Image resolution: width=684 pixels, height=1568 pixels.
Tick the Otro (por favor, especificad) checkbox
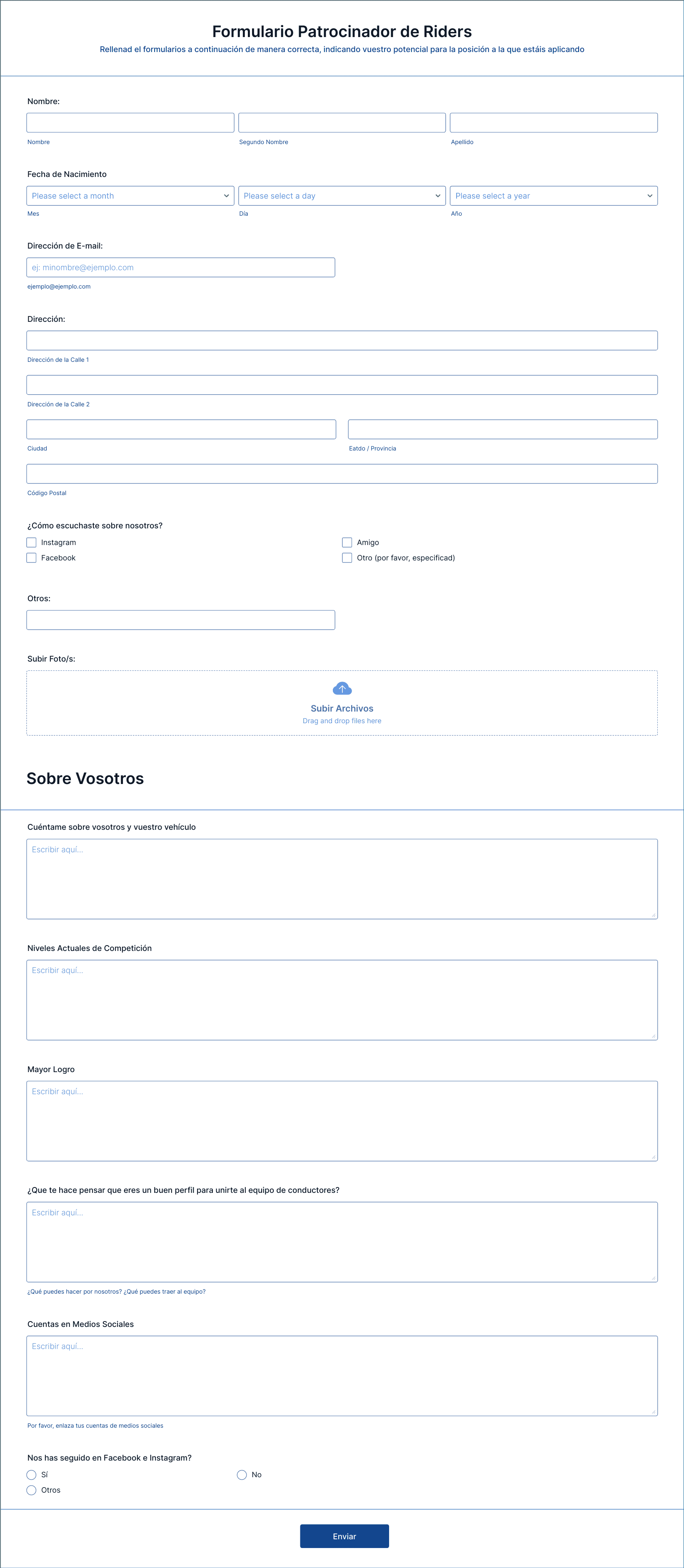[x=347, y=558]
